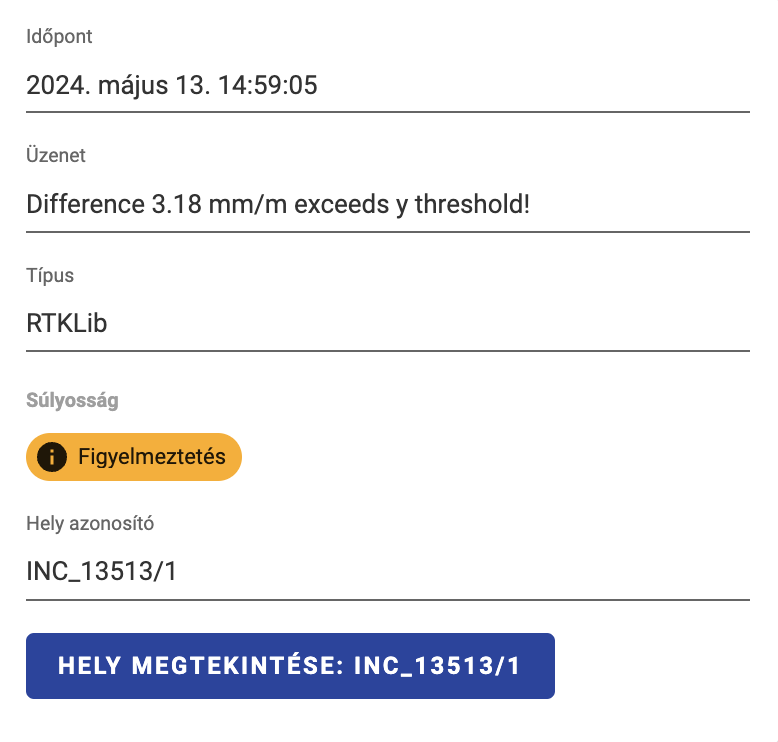Click the Súlyosság section label
The height and width of the screenshot is (742, 778).
click(x=72, y=401)
